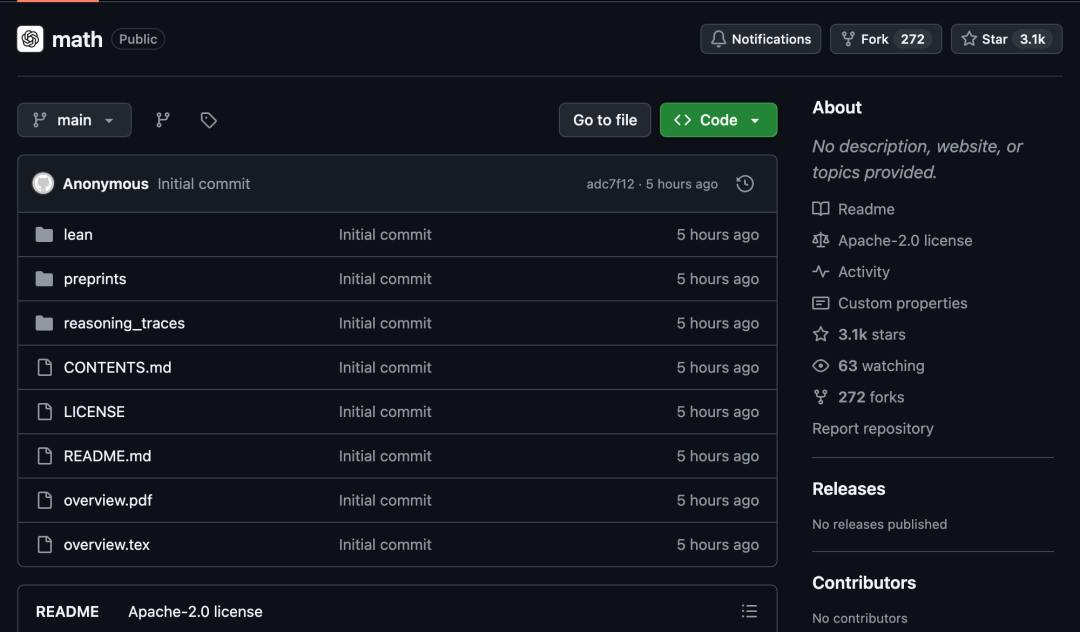Open the branches view icon
1080x632 pixels.
coord(163,120)
